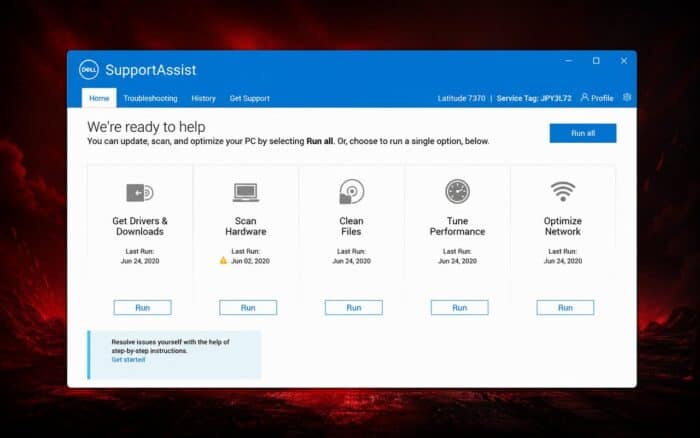
Task: Maximize the SupportAssist window
Action: click(x=596, y=61)
